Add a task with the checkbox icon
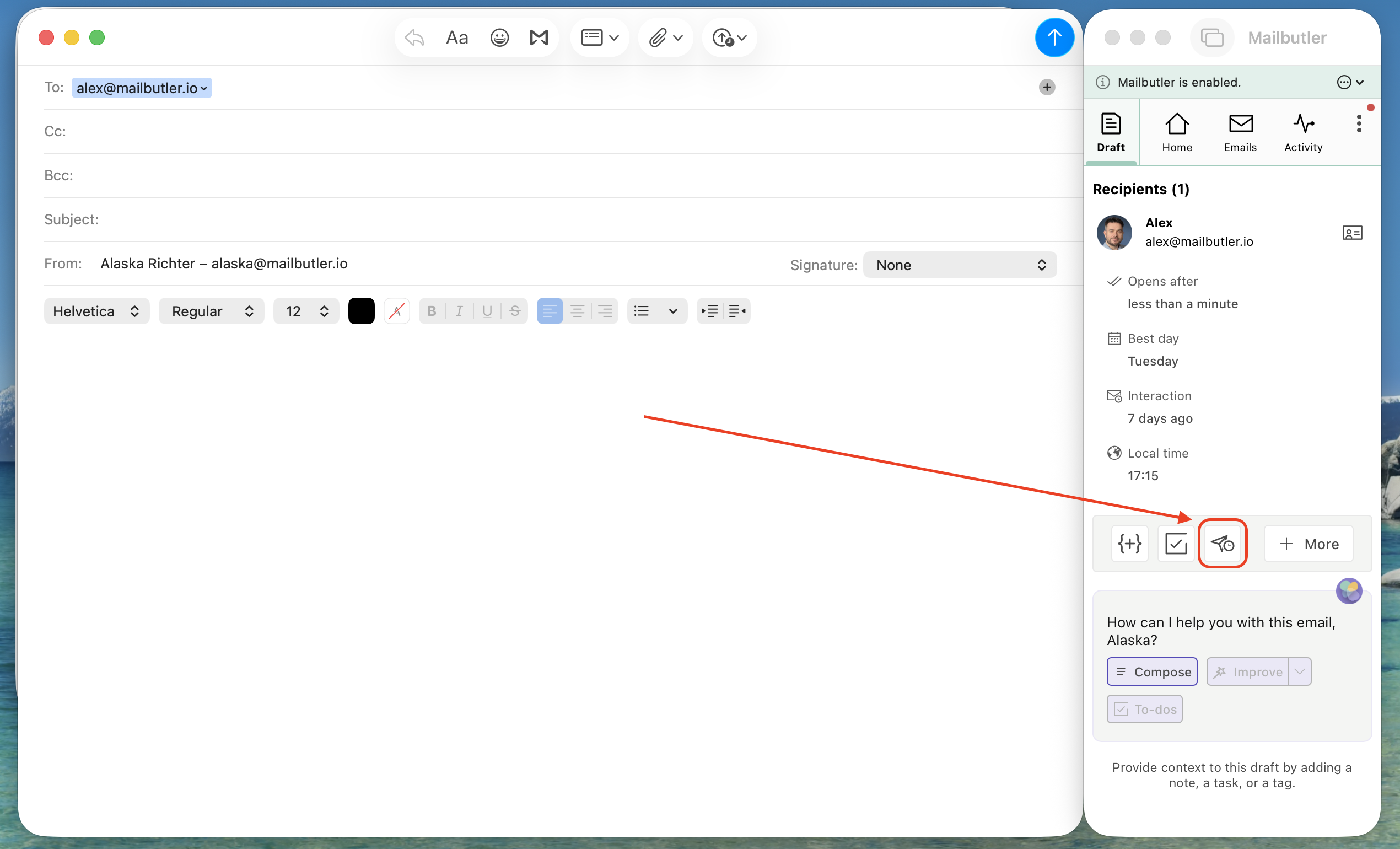The image size is (1400, 849). 1176,544
